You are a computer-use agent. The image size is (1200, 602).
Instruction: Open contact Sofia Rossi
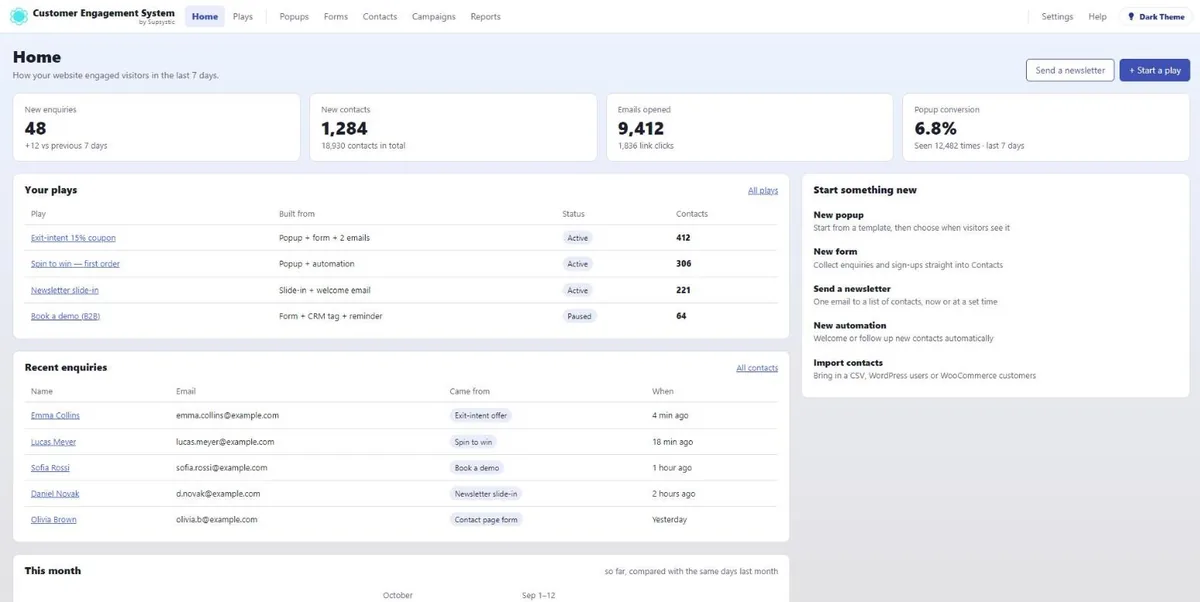click(50, 467)
